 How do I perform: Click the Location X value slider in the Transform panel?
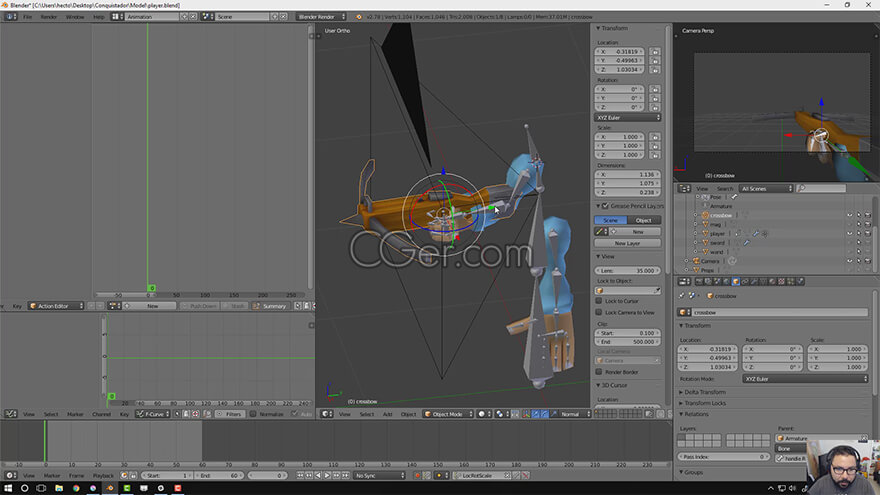(620, 52)
